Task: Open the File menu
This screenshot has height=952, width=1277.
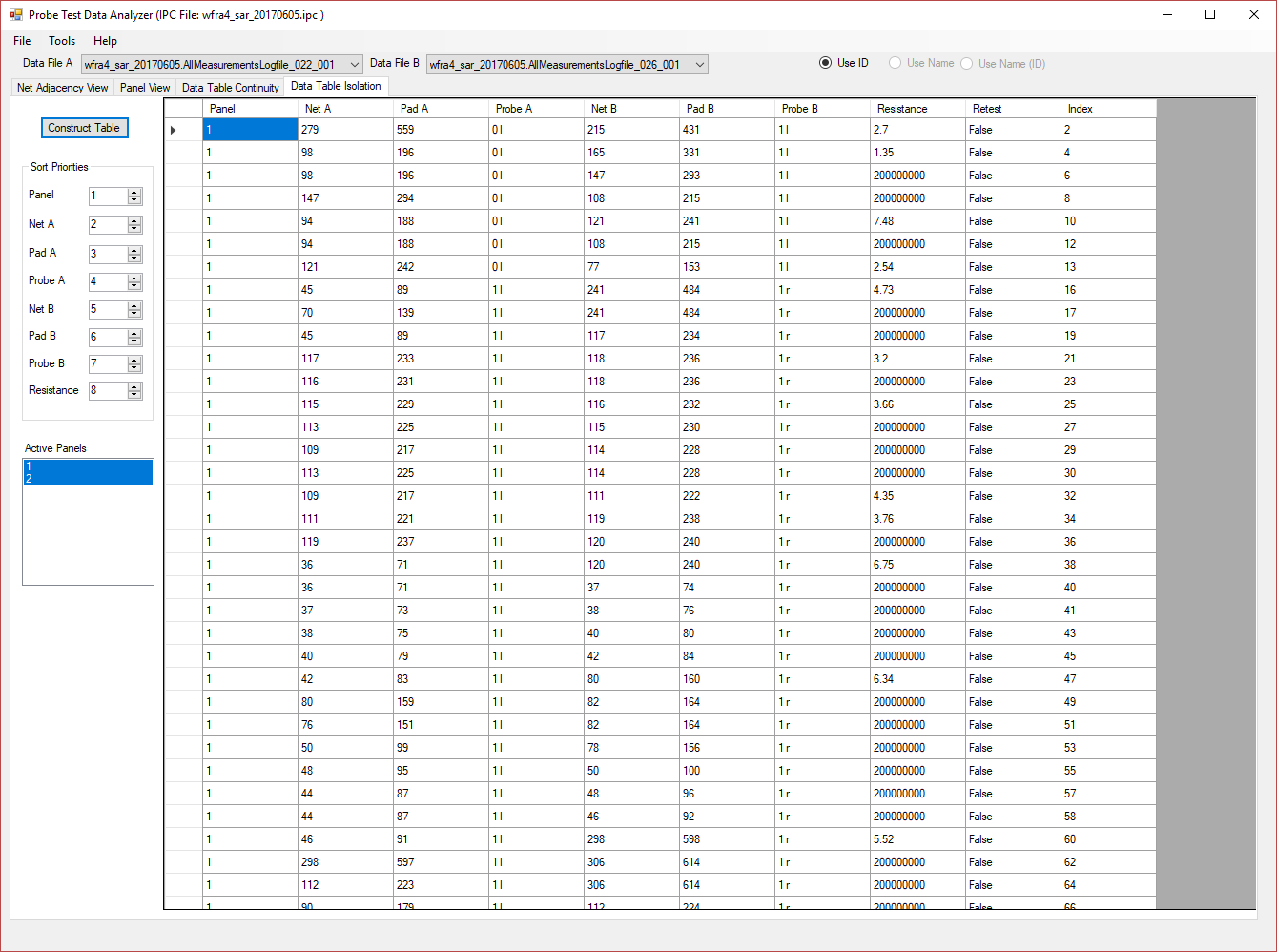Action: (22, 41)
